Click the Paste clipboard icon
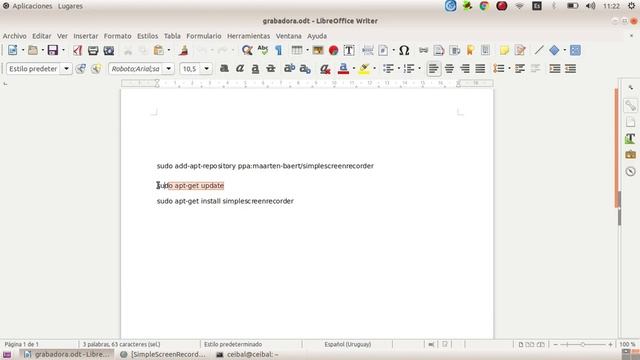This screenshot has height=360, width=640. (158, 50)
